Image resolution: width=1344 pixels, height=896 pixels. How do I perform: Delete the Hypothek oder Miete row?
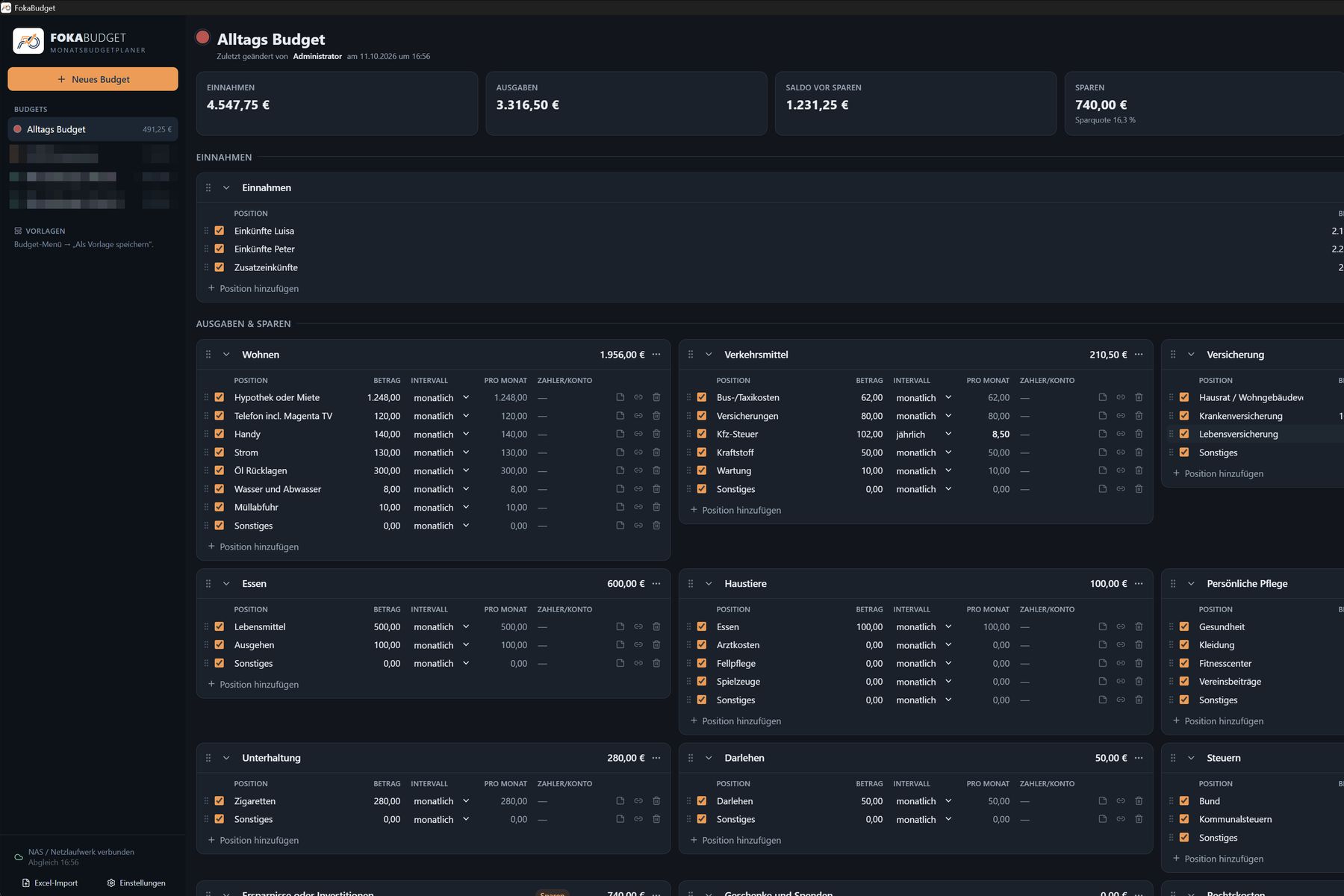point(656,397)
